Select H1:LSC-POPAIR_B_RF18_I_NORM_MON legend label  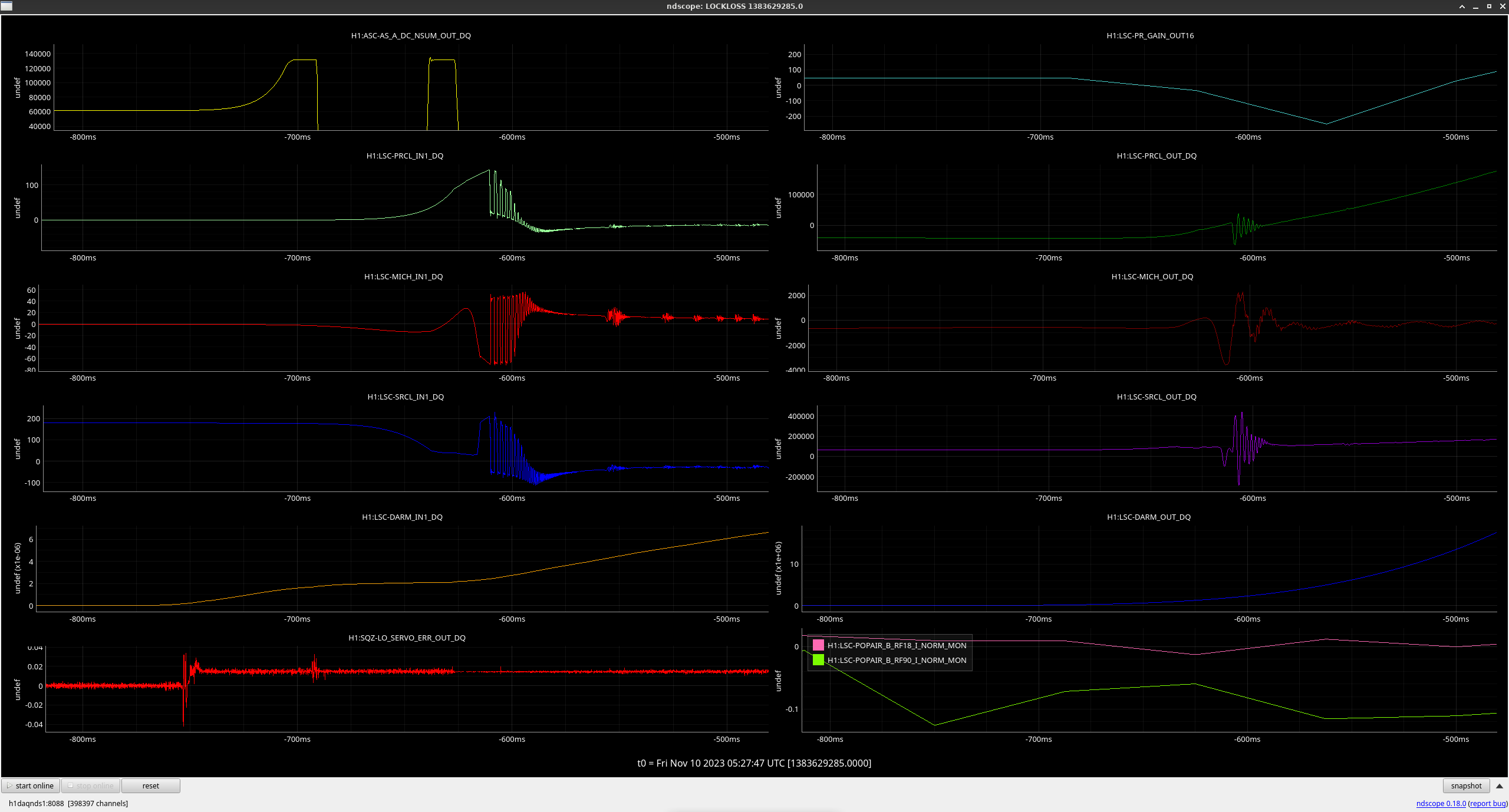point(897,645)
